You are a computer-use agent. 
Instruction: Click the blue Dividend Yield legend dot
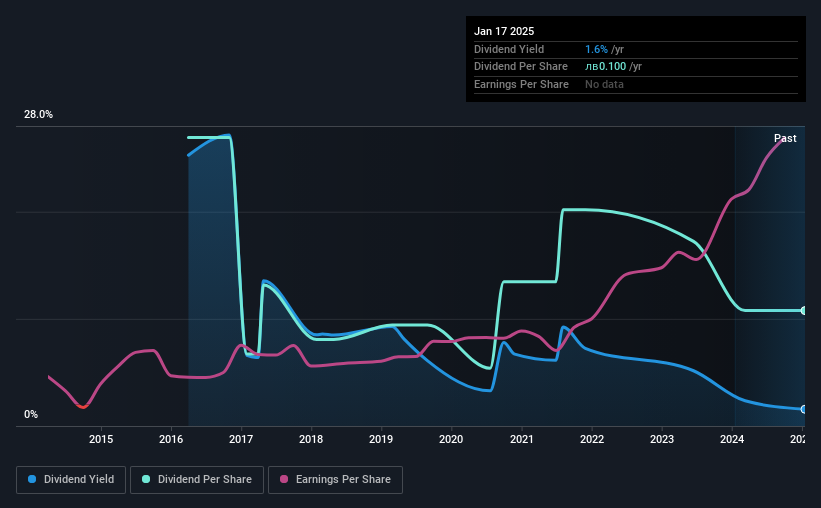click(32, 479)
